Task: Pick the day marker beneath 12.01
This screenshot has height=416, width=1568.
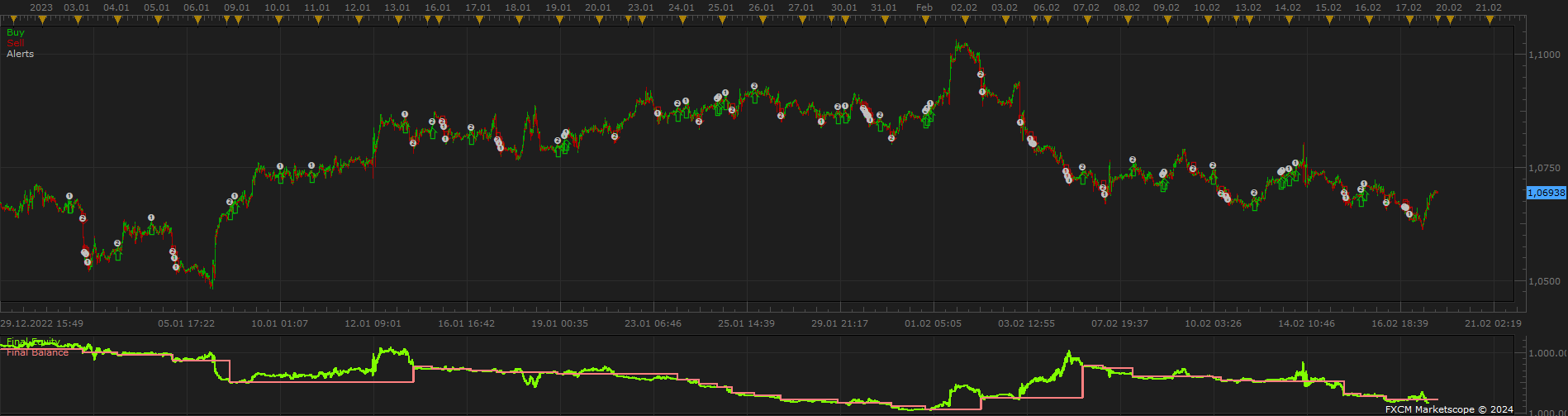Action: (359, 21)
